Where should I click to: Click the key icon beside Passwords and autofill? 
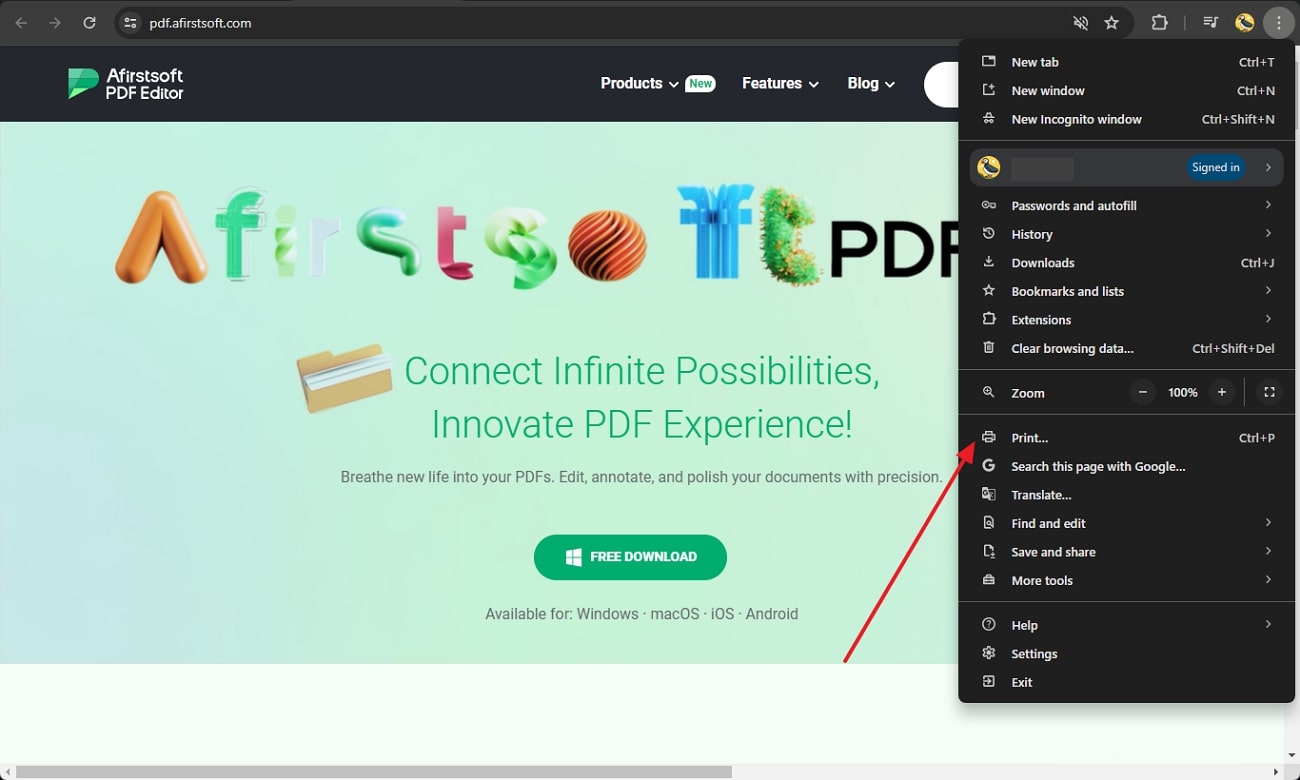pyautogui.click(x=989, y=205)
